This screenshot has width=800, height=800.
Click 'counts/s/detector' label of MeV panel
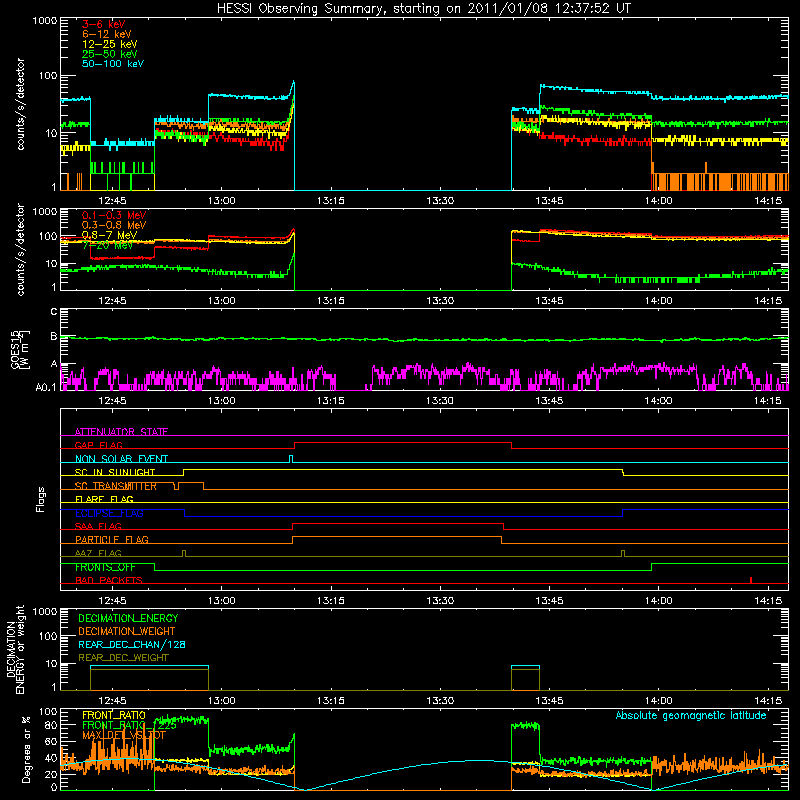tap(20, 249)
